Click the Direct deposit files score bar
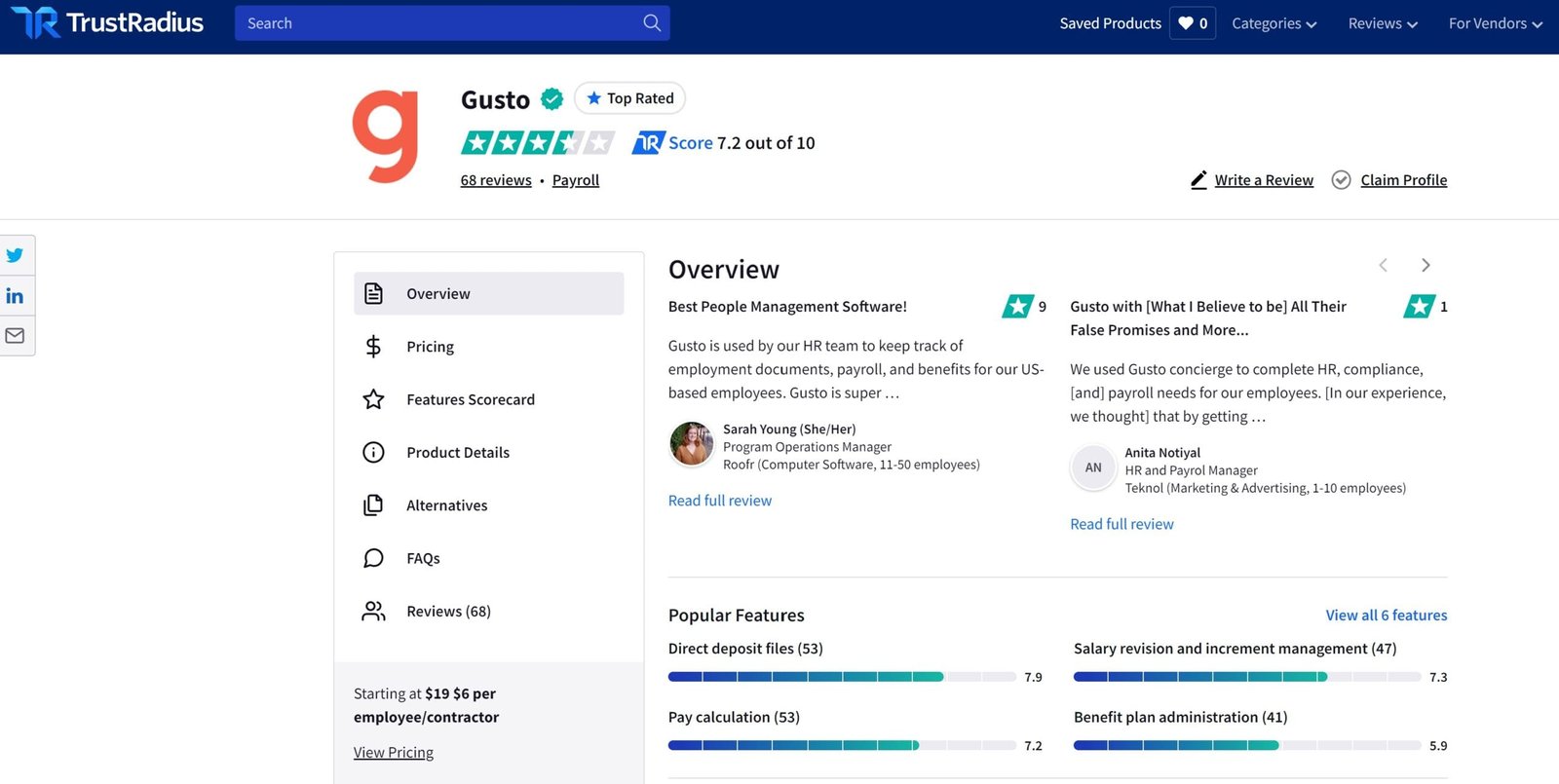Viewport: 1559px width, 784px height. pos(842,677)
